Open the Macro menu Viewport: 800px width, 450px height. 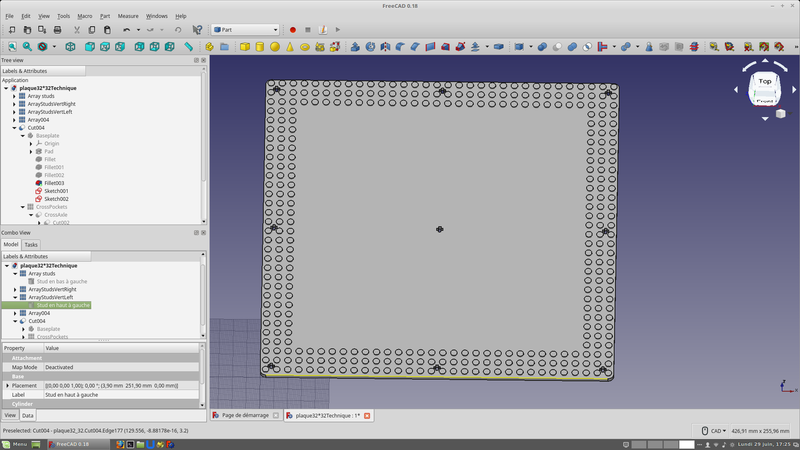point(85,16)
